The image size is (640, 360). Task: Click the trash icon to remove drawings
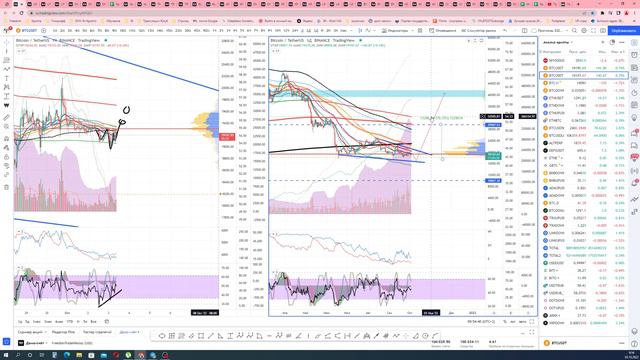point(7,187)
